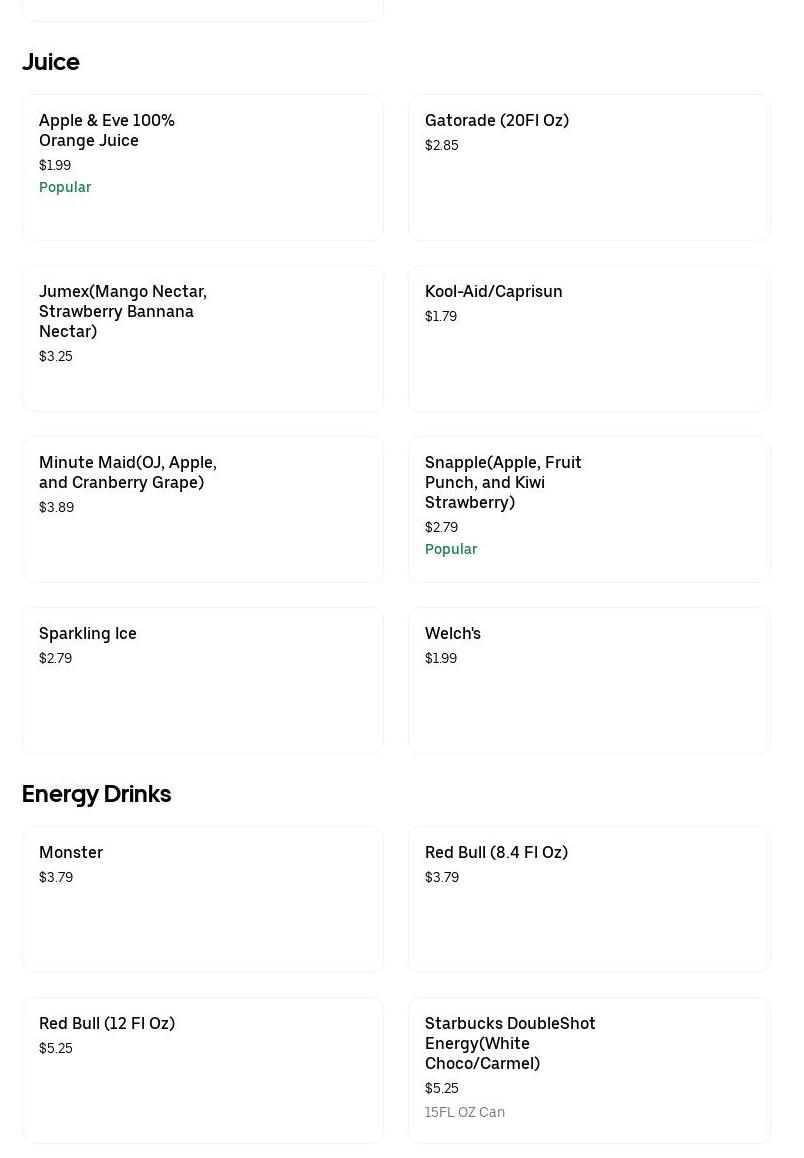Click the Popular tag under Snapple
Screen dimensions: 804x1158
(x=451, y=549)
